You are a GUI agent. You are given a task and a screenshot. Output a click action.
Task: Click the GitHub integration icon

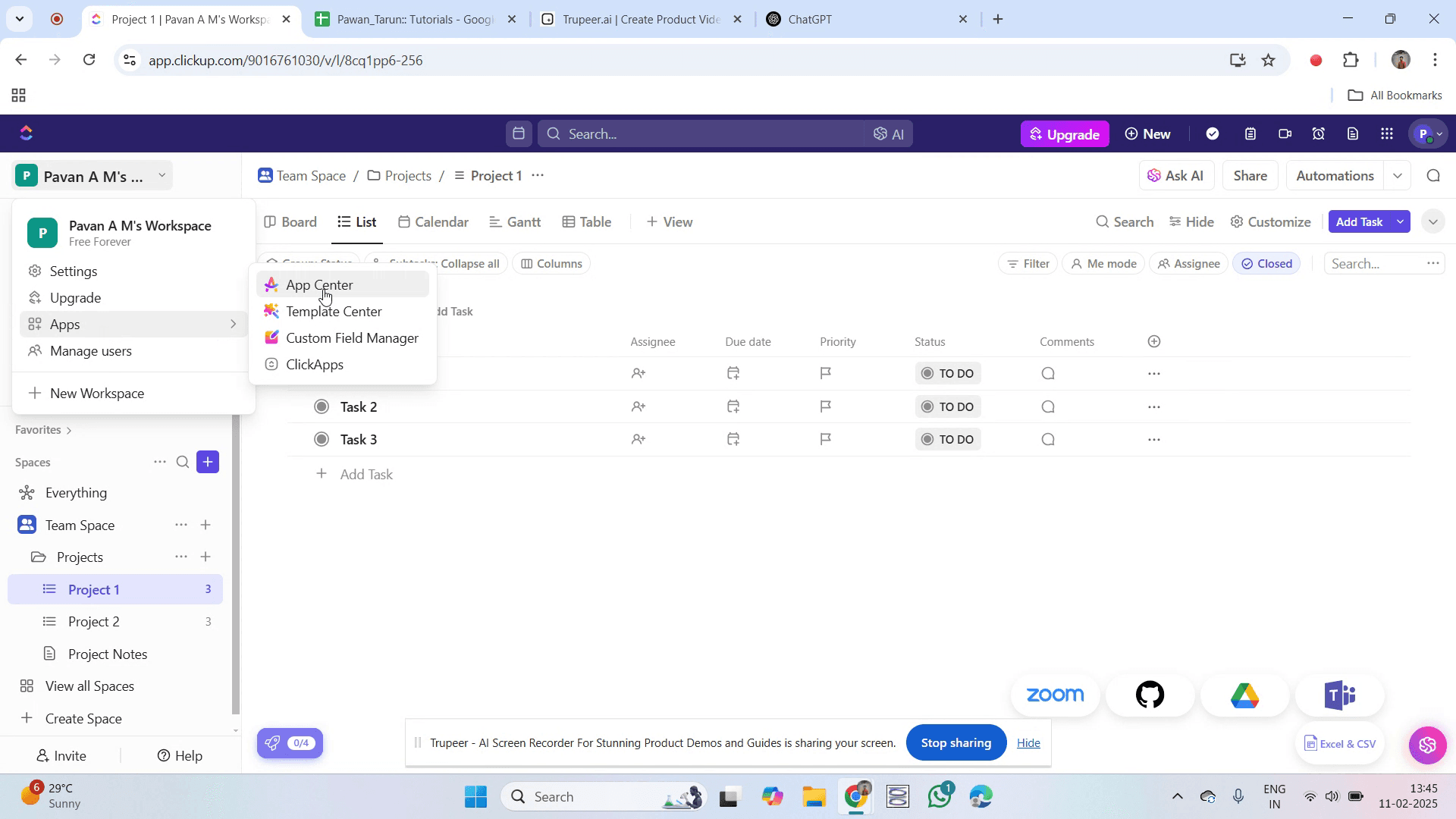coord(1150,695)
